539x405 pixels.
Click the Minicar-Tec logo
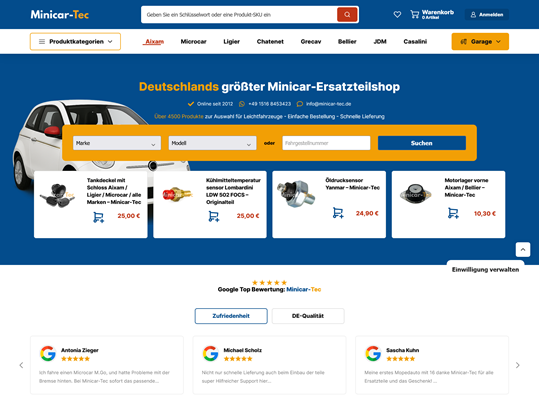(60, 14)
